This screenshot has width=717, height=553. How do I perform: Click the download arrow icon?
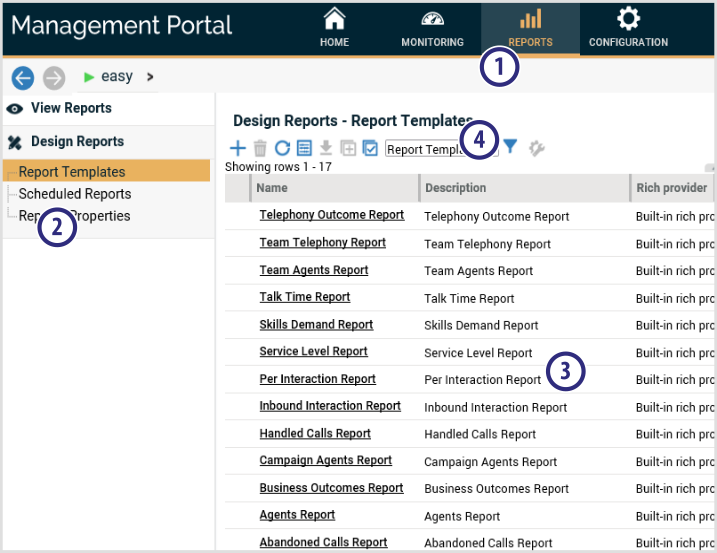click(x=326, y=148)
